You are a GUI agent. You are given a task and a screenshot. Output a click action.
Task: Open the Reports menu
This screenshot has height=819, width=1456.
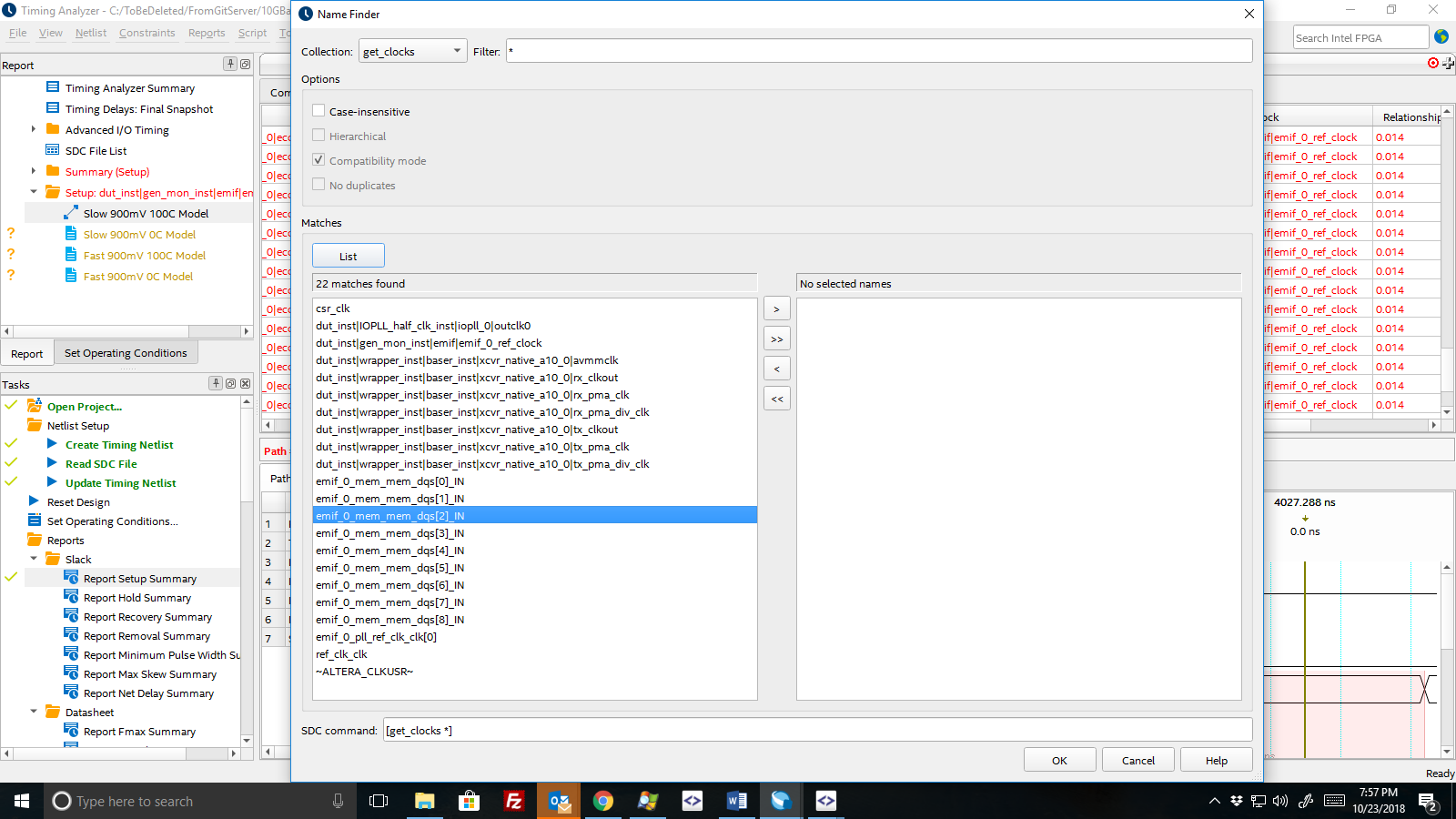[x=207, y=33]
